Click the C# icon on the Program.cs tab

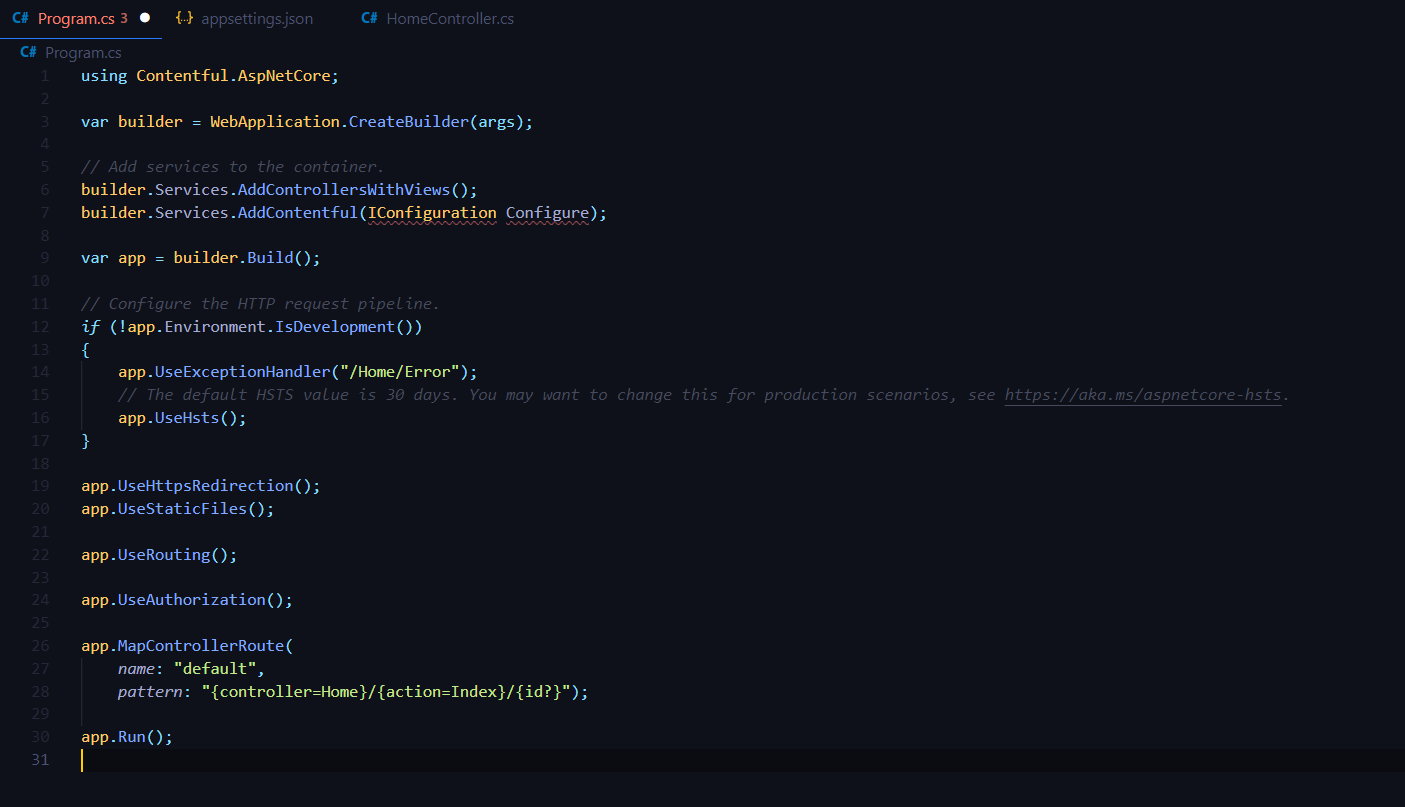click(x=20, y=19)
